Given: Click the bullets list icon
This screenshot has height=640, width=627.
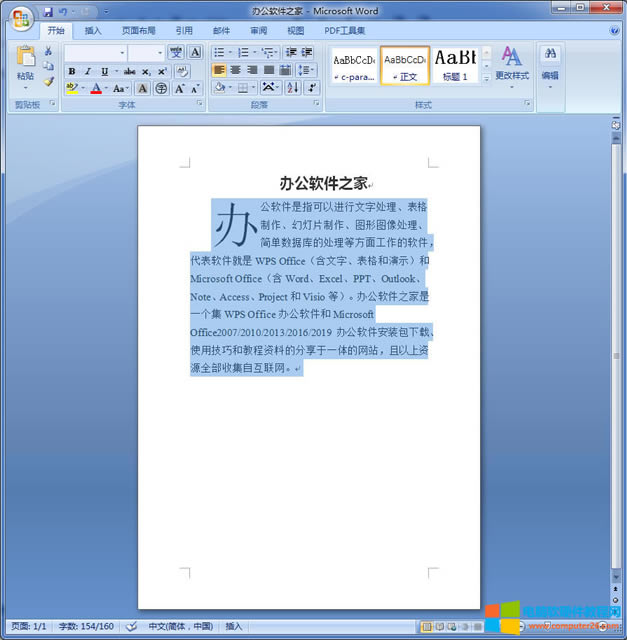Looking at the screenshot, I should point(219,52).
